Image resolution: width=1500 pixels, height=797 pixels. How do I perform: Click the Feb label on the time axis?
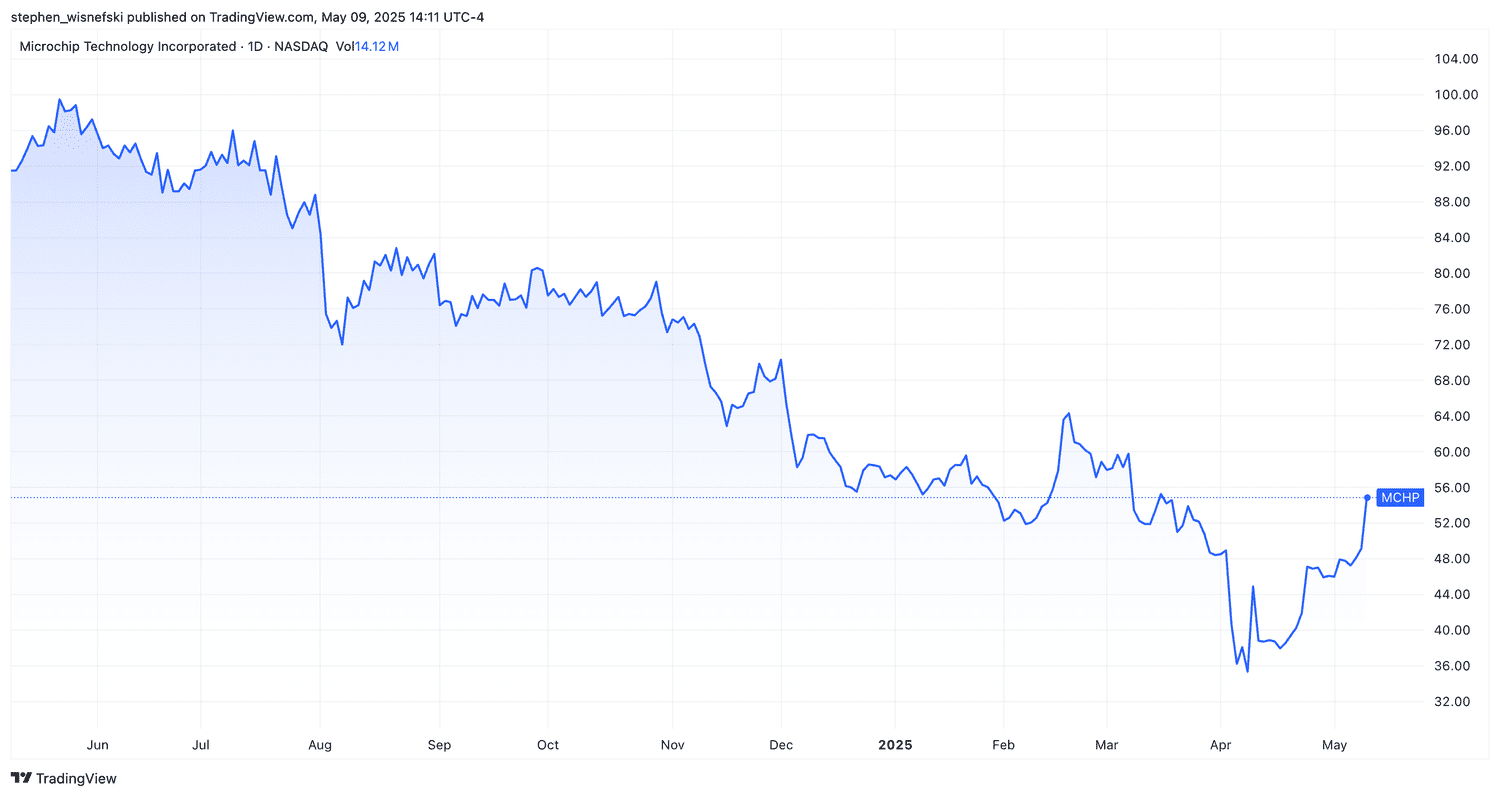point(1003,745)
